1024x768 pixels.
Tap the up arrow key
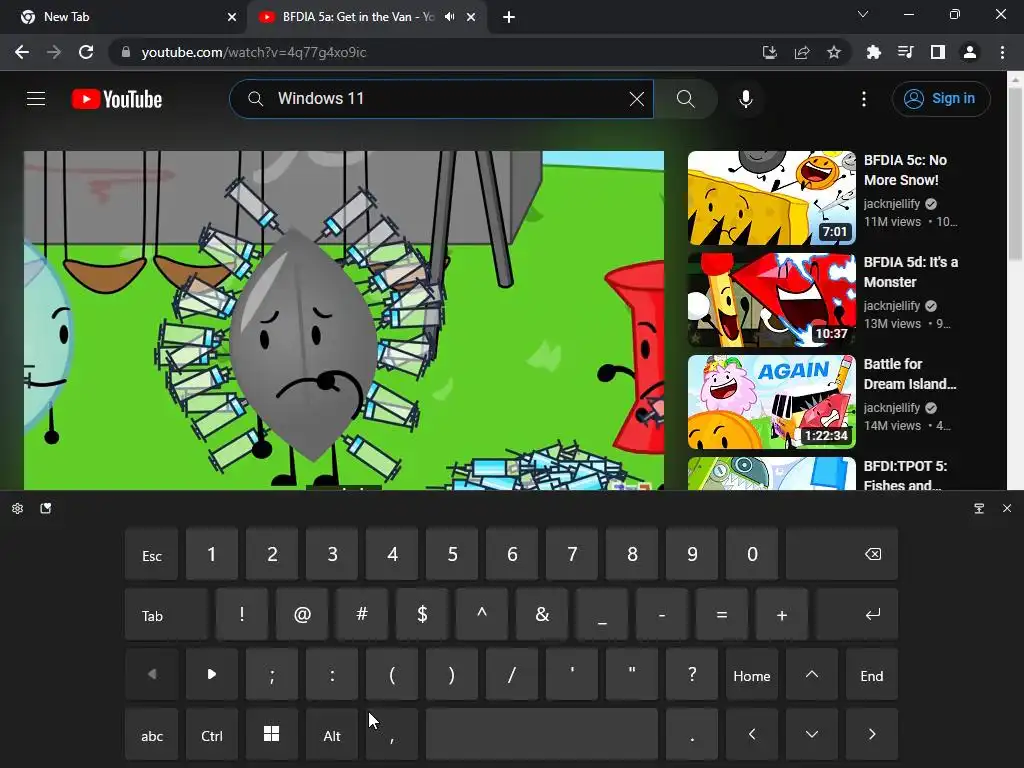coord(812,675)
